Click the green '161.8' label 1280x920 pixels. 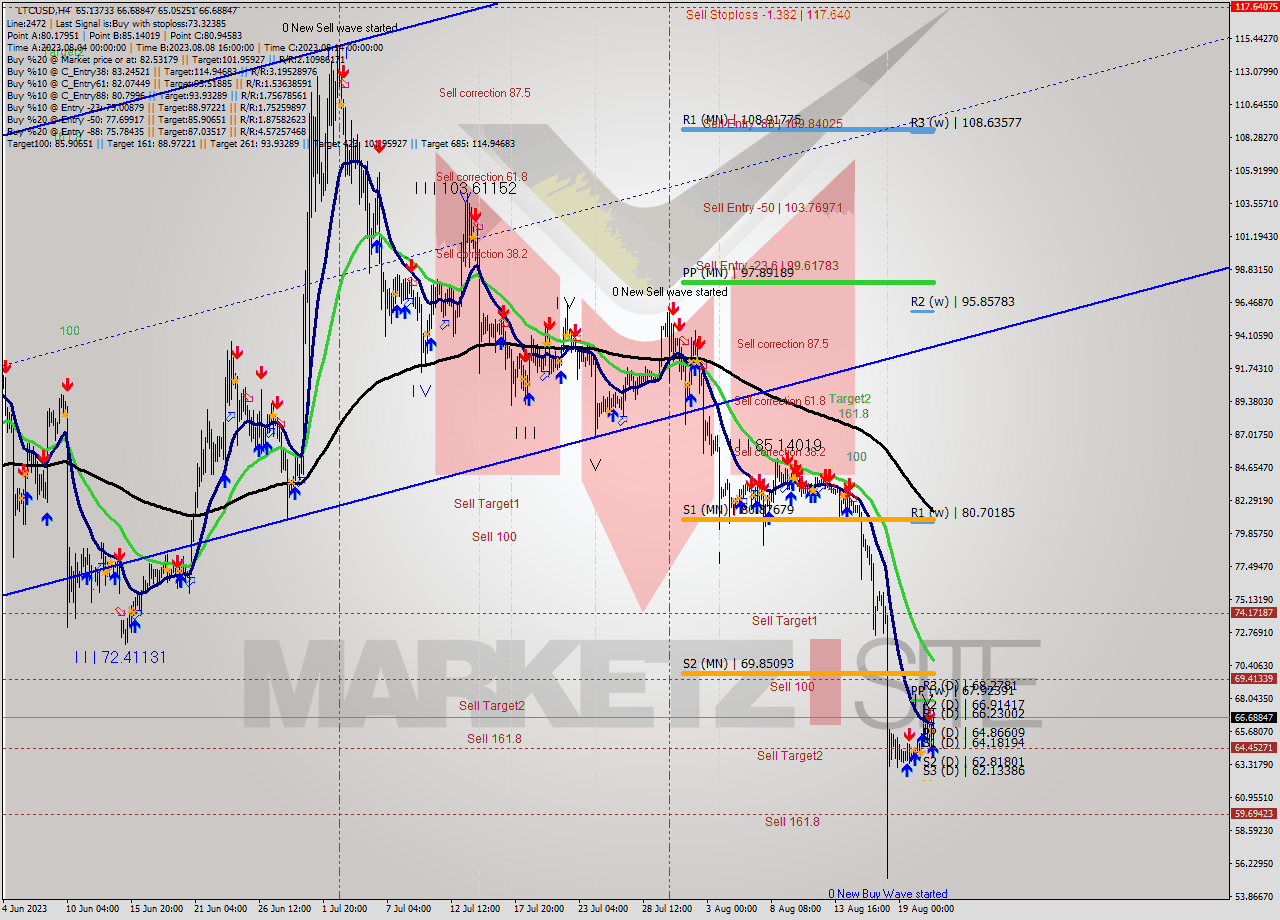(853, 414)
